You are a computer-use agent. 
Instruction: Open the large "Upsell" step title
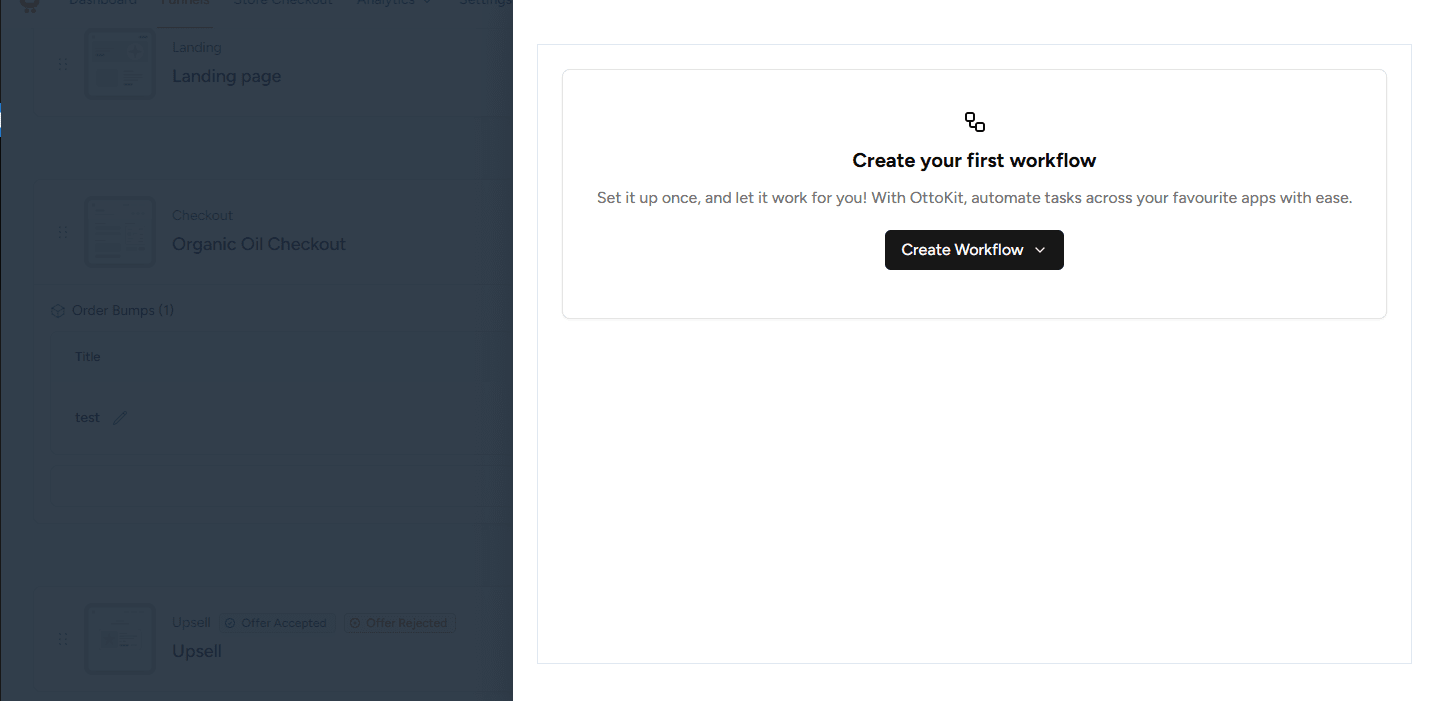tap(197, 651)
